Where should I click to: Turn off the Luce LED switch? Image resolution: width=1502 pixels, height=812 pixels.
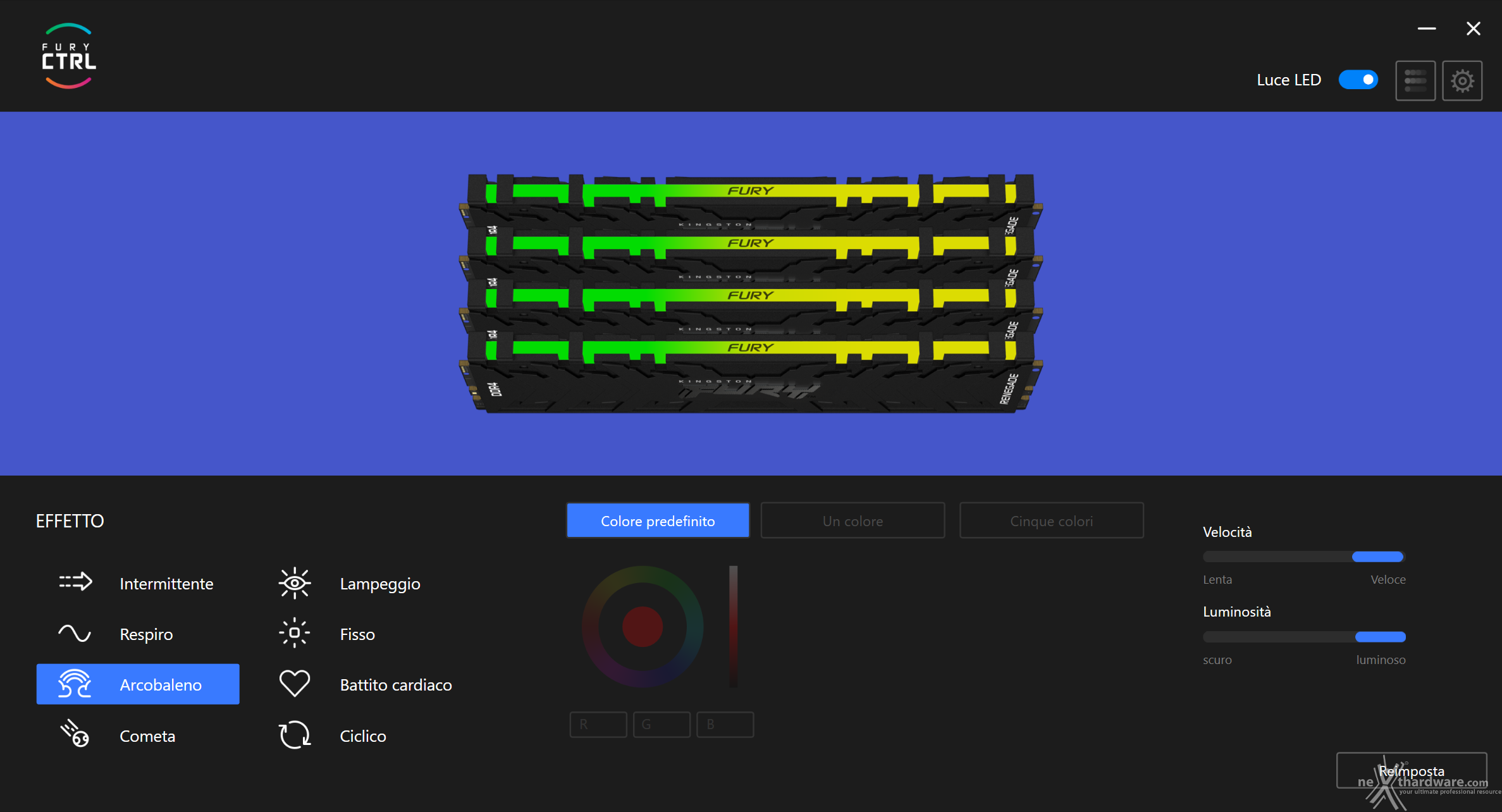(x=1358, y=80)
